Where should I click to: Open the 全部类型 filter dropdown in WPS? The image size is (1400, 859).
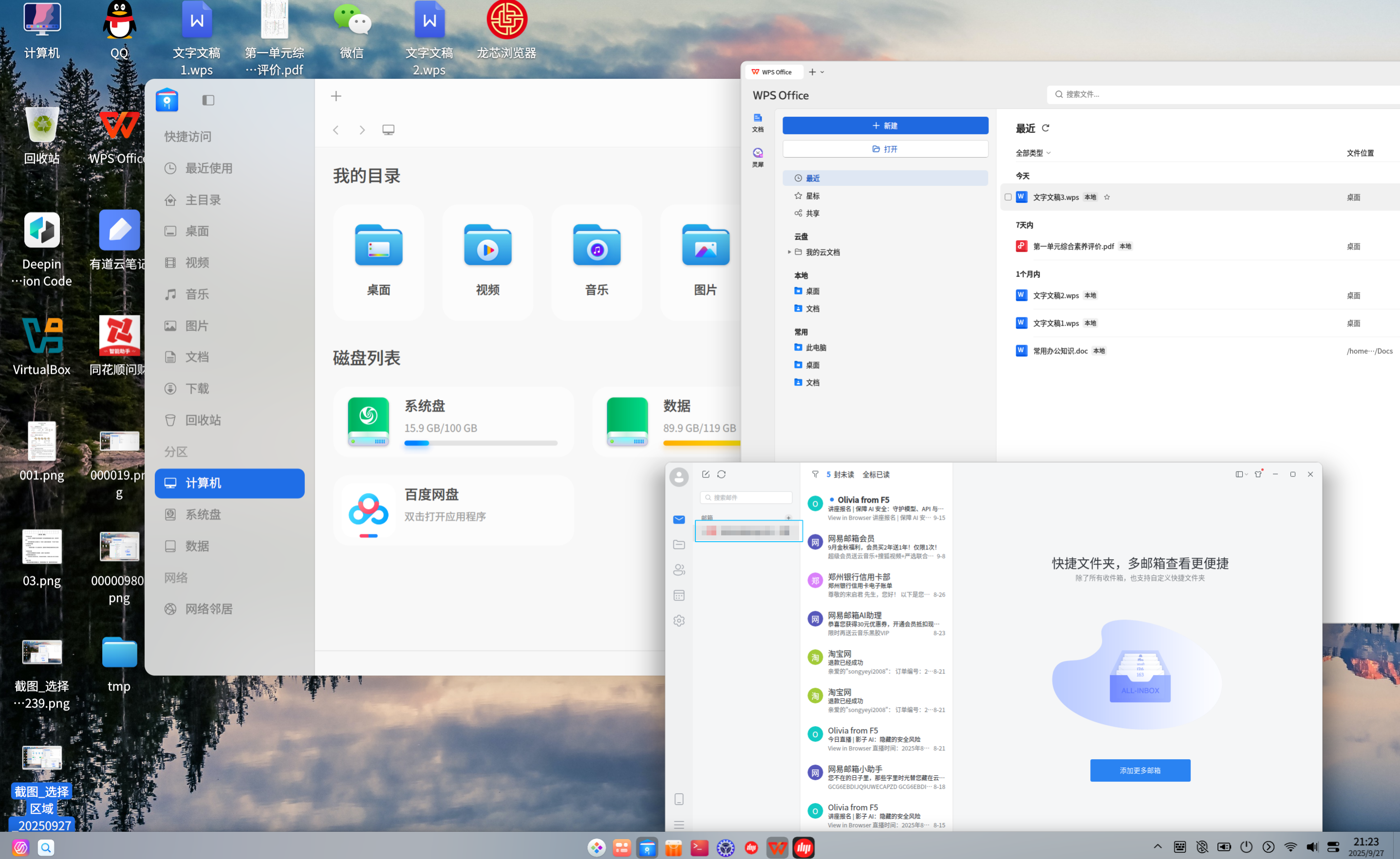tap(1033, 153)
